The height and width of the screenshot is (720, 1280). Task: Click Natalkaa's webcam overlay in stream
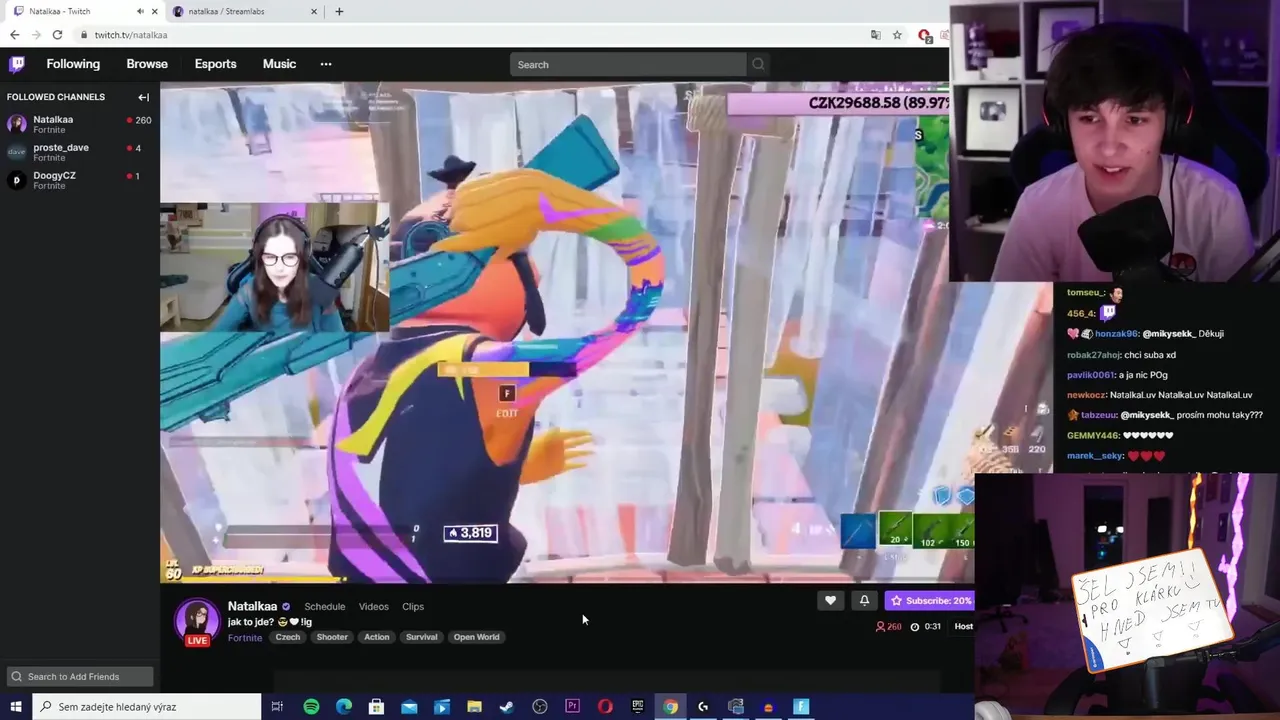274,267
